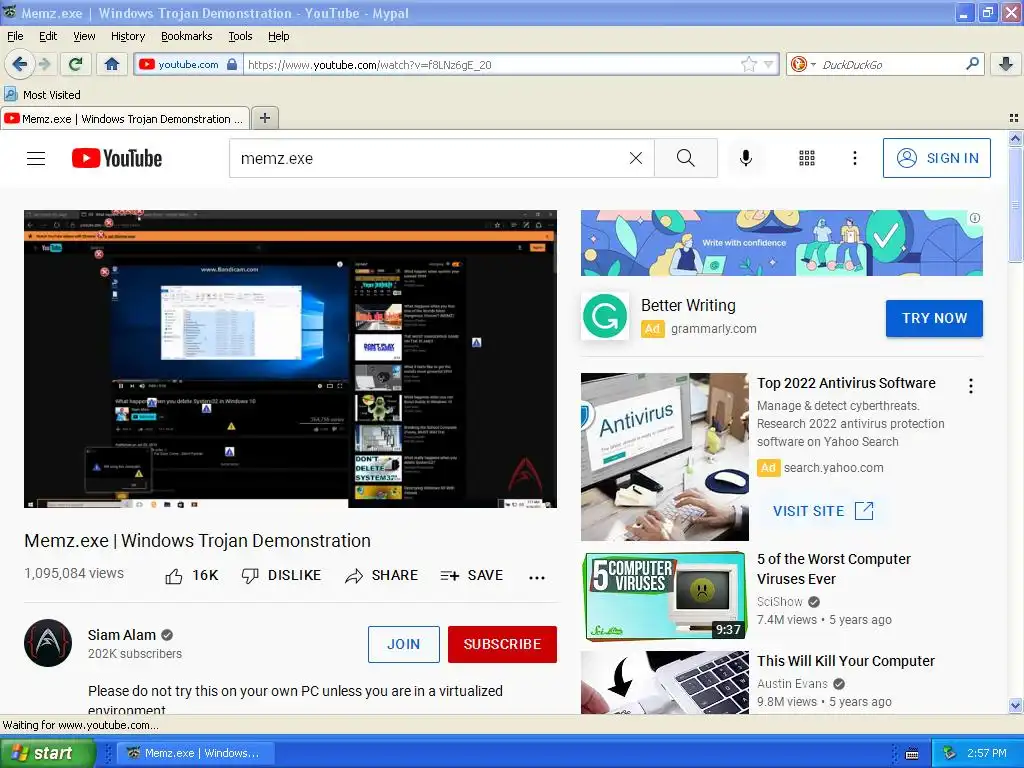Screen dimensions: 1024x768
Task: Open the View menu
Action: coord(84,37)
